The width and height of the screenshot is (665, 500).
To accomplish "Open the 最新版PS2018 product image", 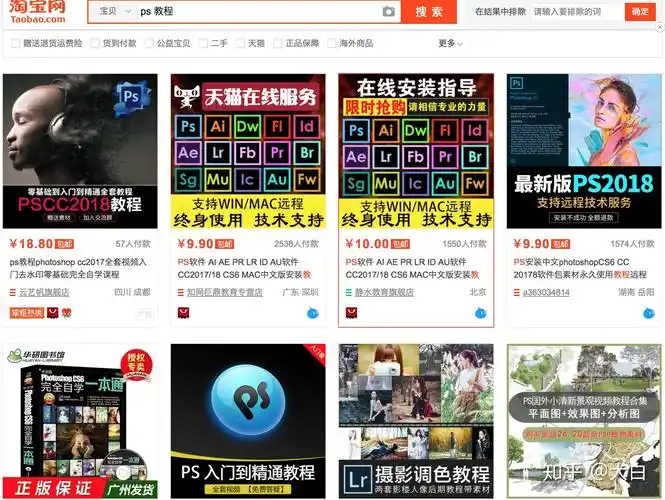I will click(584, 151).
